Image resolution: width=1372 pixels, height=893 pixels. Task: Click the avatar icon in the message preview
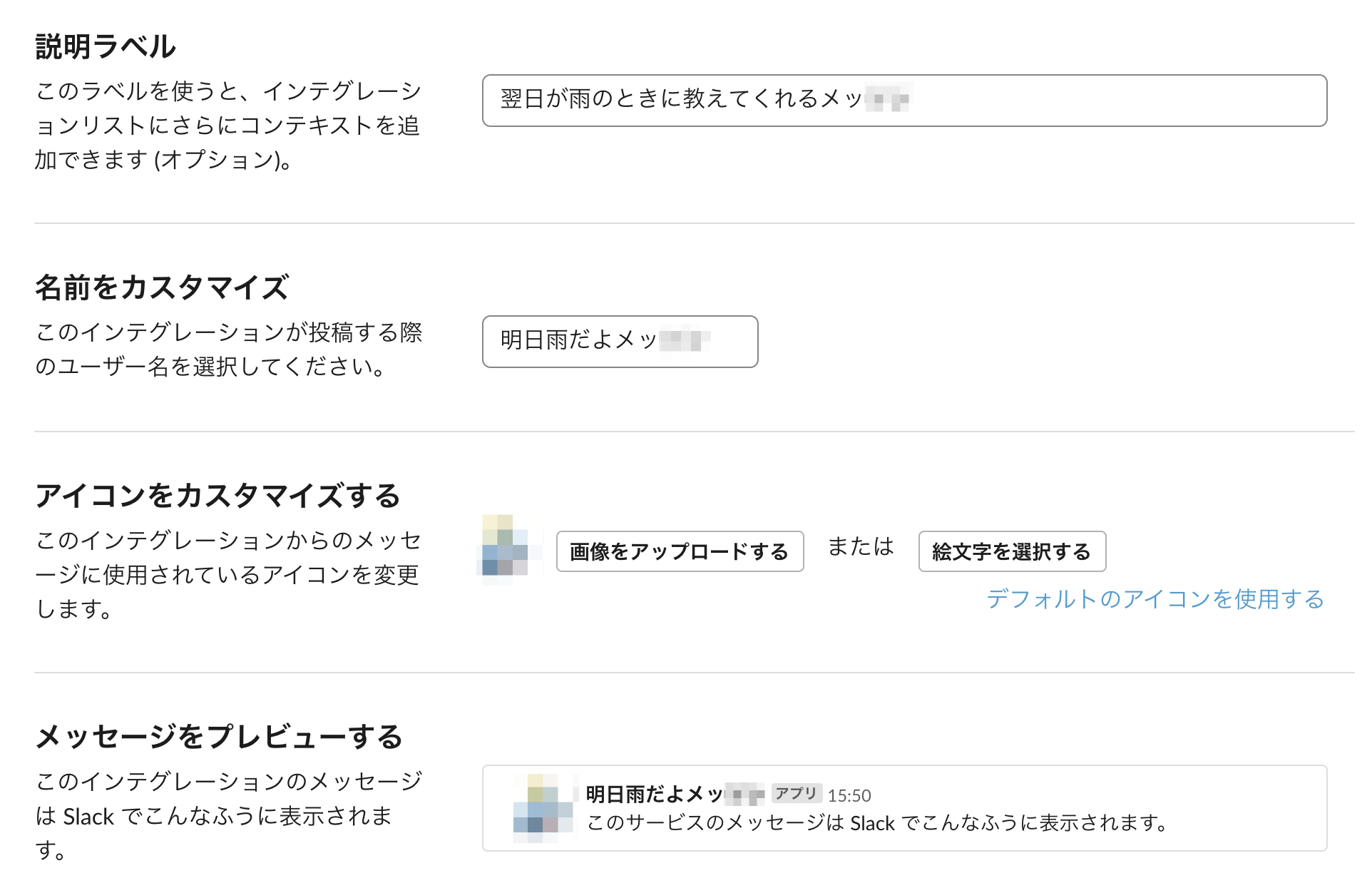pyautogui.click(x=543, y=808)
